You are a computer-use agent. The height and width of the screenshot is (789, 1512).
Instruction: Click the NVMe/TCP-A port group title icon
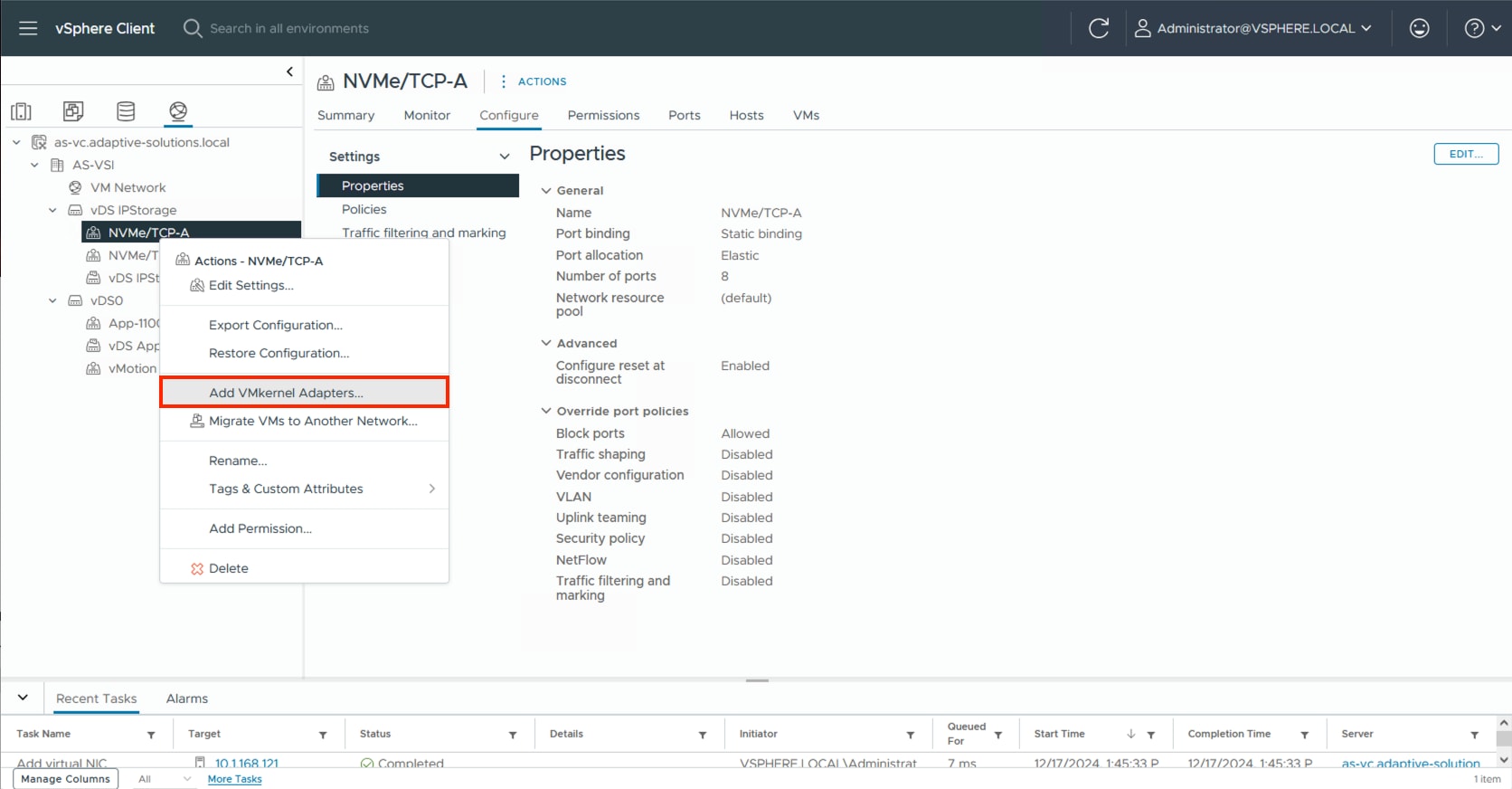pos(326,83)
